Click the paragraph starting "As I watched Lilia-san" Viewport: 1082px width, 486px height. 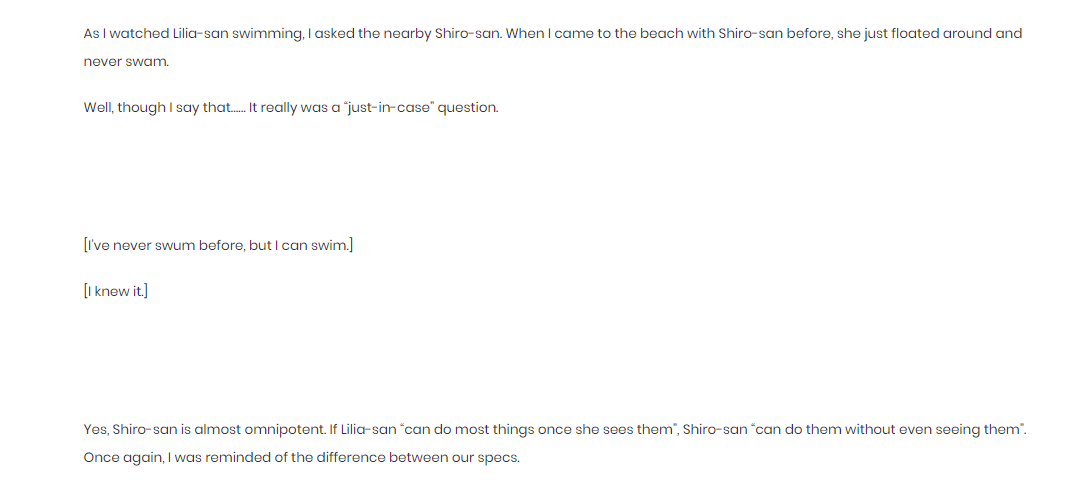(x=553, y=47)
